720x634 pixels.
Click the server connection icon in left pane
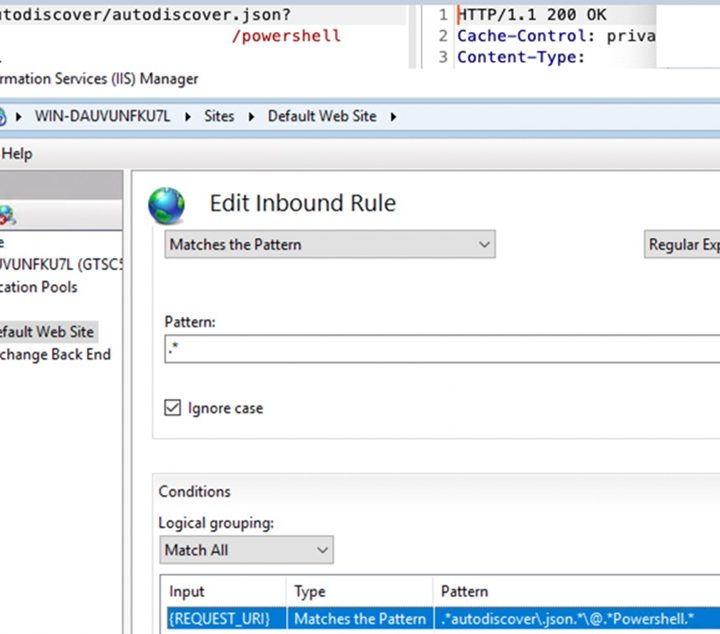(7, 215)
